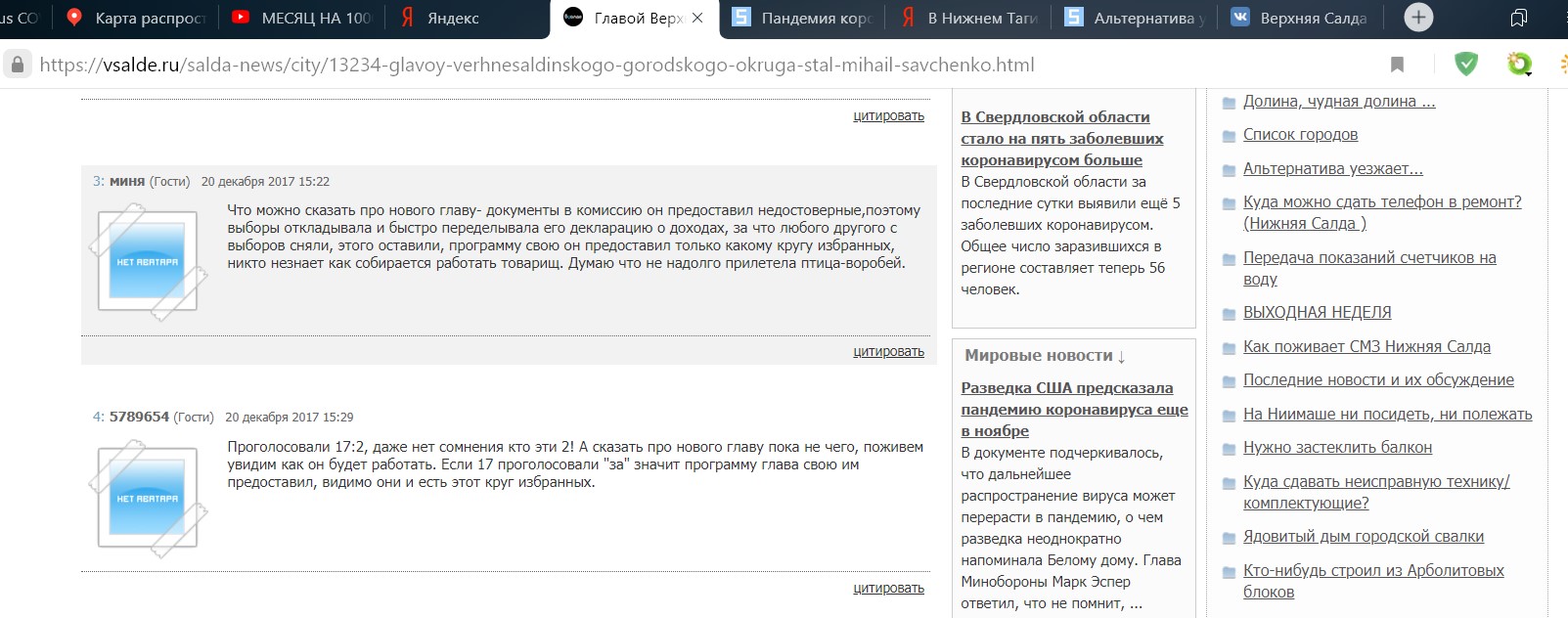Open forum topic Ядовитый дым городской свалки
Screen dimensions: 1568x618
(x=1363, y=536)
